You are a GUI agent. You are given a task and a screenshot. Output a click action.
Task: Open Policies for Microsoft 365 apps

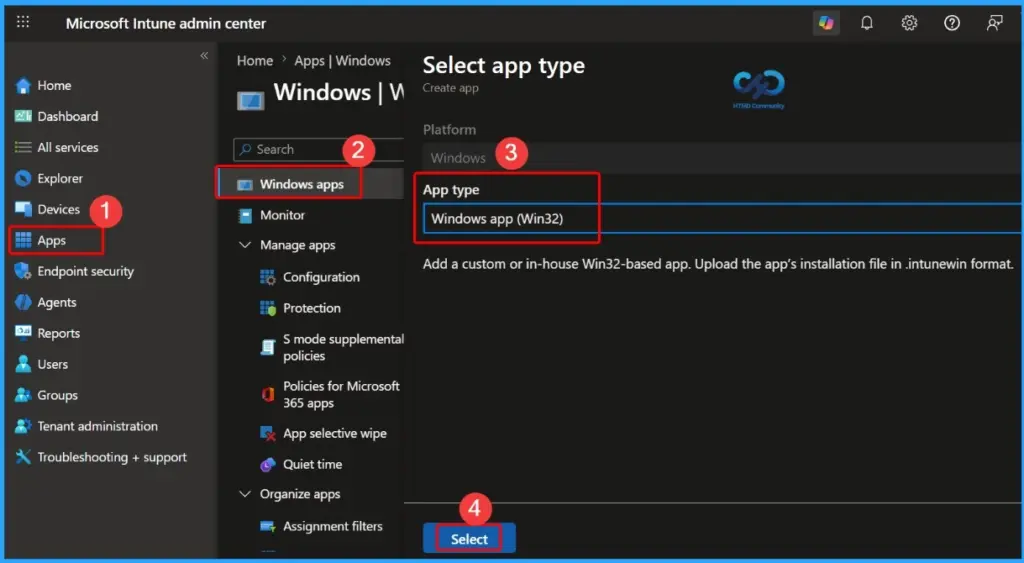(x=341, y=394)
